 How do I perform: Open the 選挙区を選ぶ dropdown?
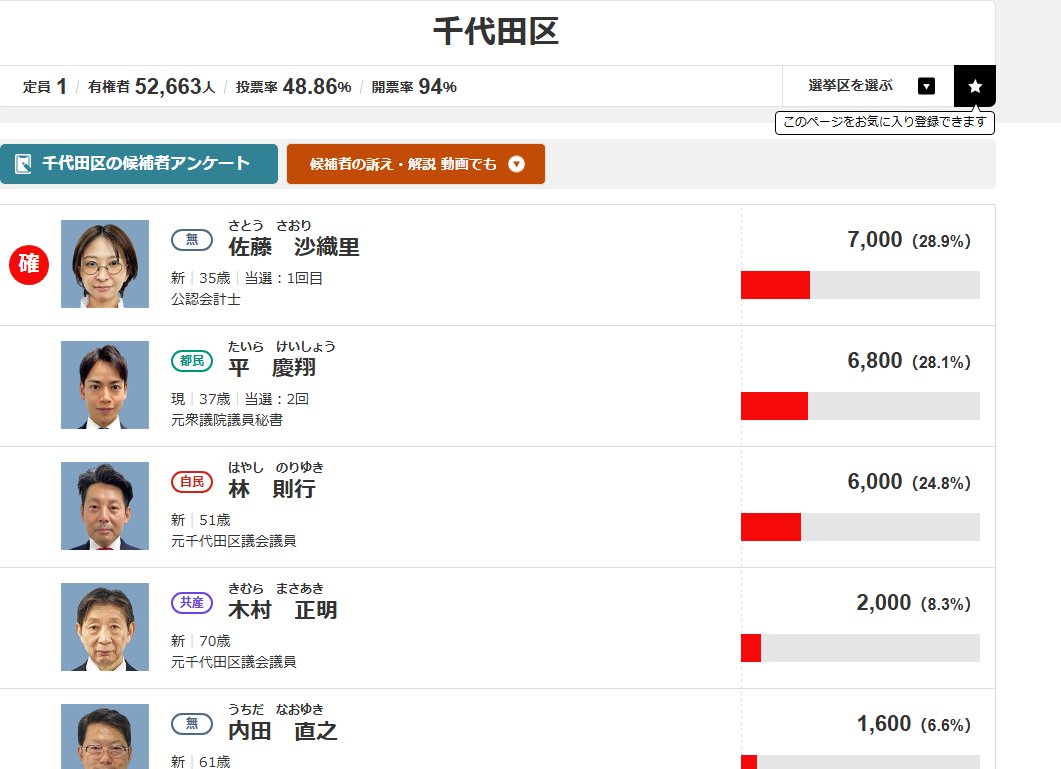point(868,86)
